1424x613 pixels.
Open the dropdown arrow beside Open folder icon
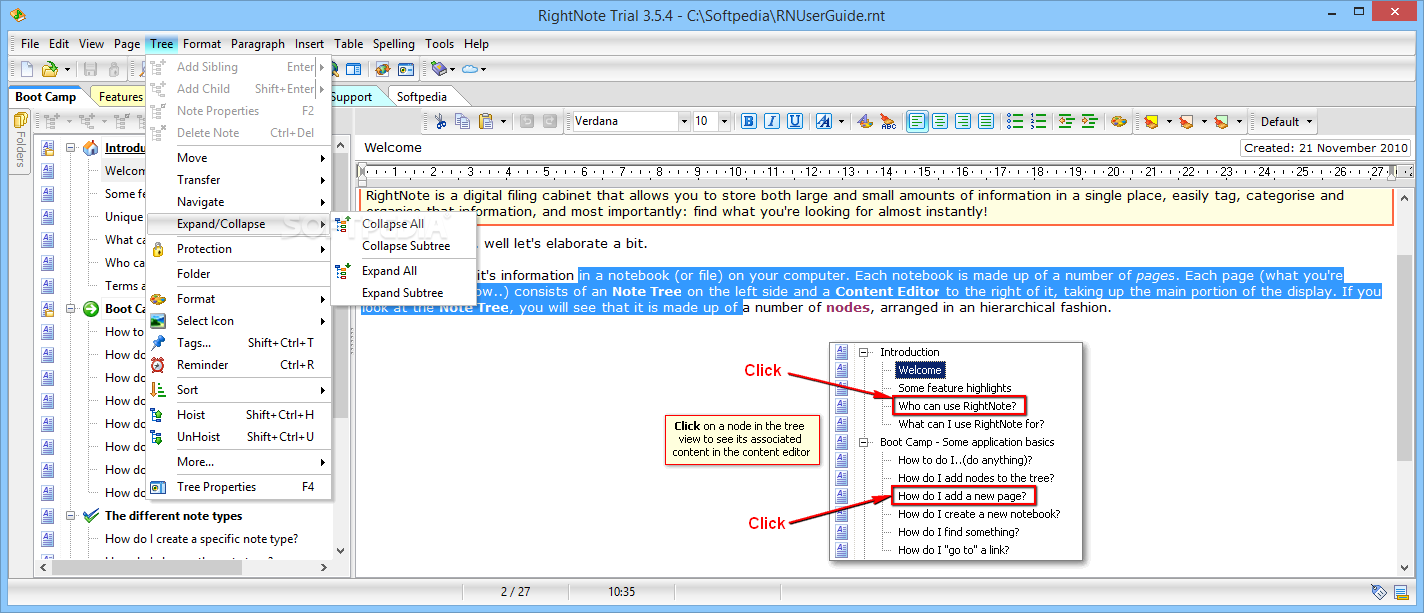pyautogui.click(x=67, y=69)
